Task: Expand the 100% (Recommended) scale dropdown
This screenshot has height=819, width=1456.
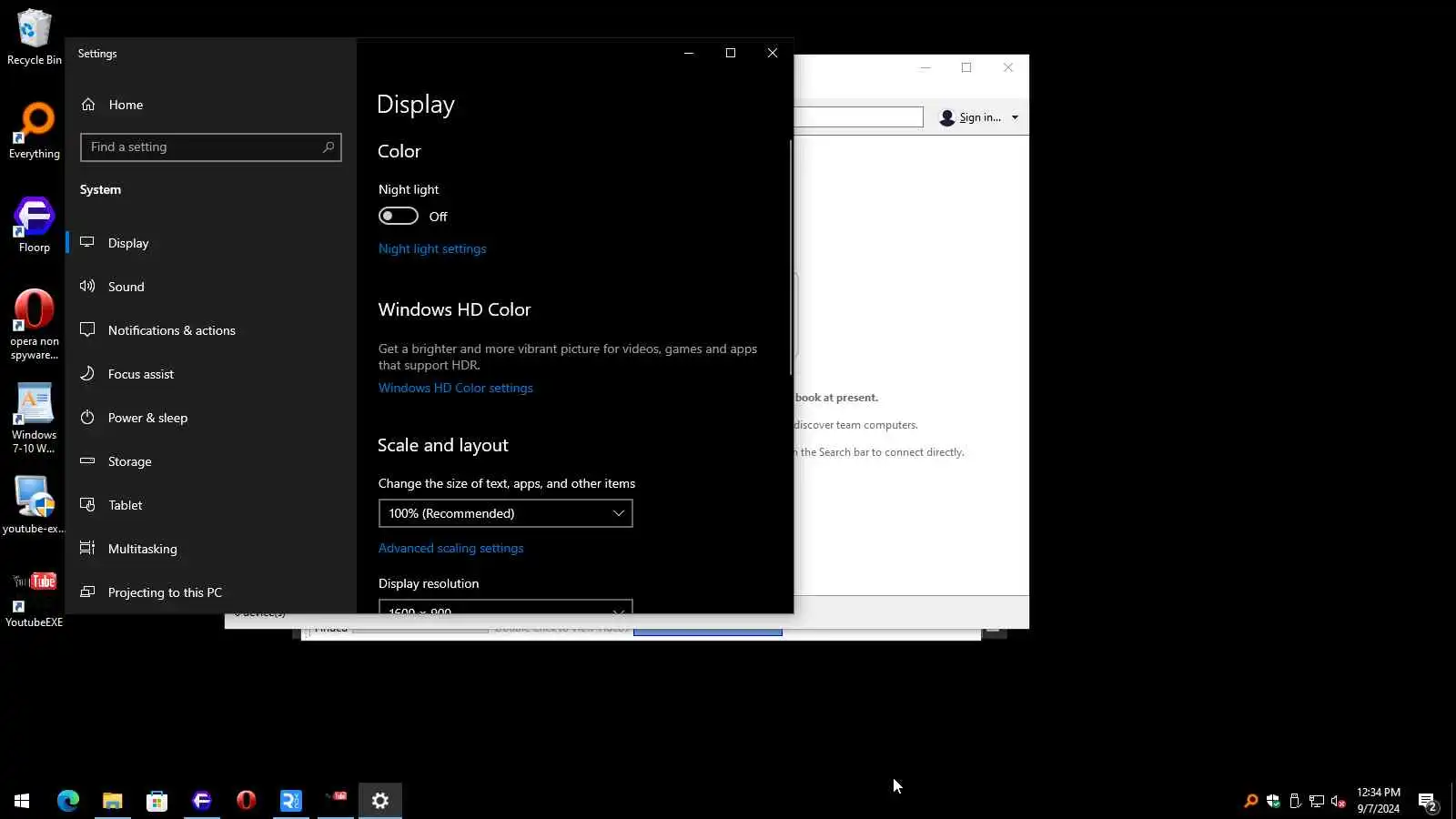Action: tap(506, 513)
